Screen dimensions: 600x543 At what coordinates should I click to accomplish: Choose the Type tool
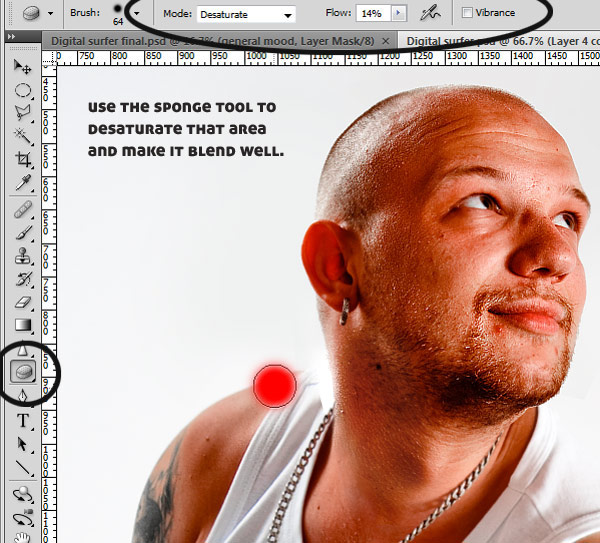coord(23,421)
